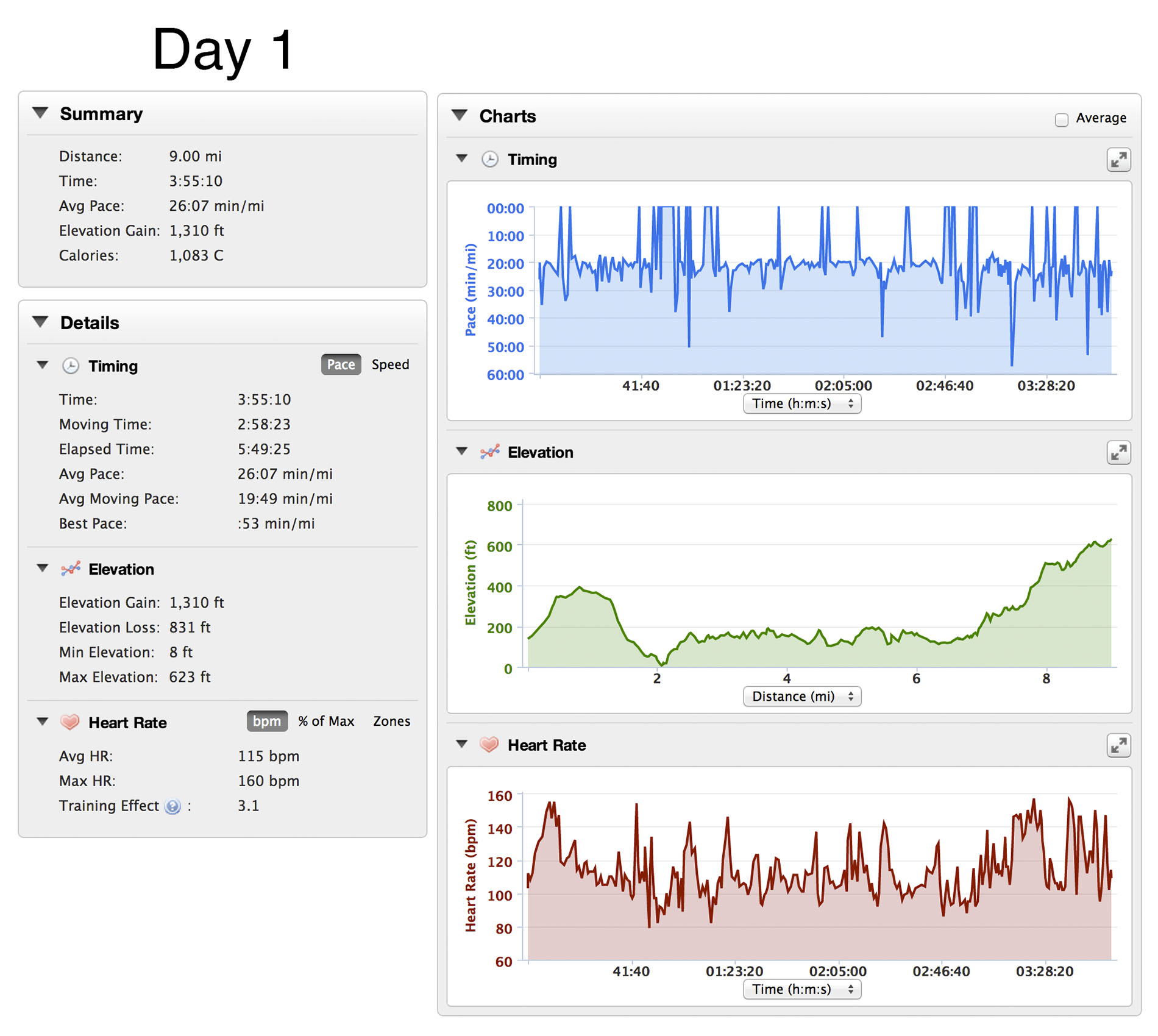Image resolution: width=1158 pixels, height=1036 pixels.
Task: Switch Timing details to Speed
Action: coord(390,364)
